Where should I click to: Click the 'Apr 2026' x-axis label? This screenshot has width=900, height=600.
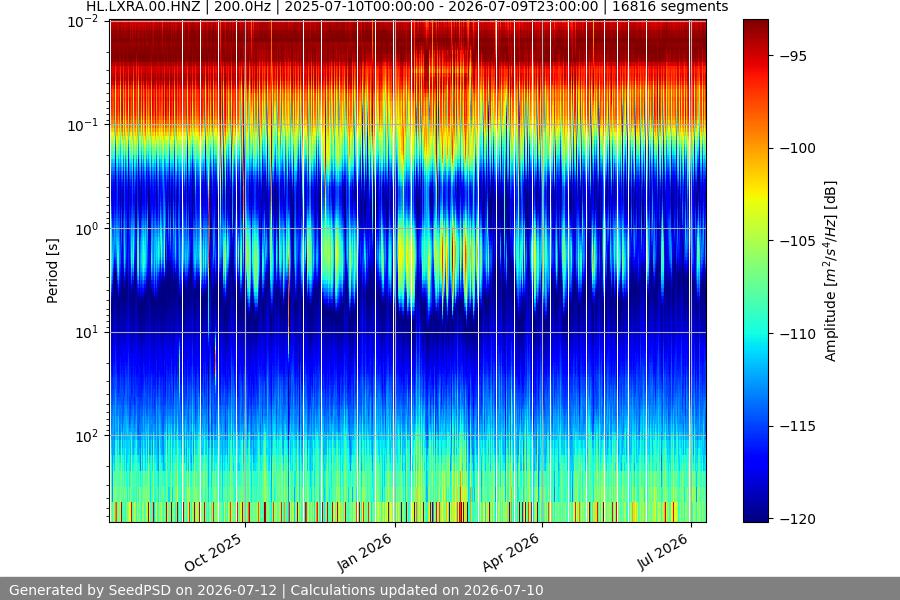[511, 552]
